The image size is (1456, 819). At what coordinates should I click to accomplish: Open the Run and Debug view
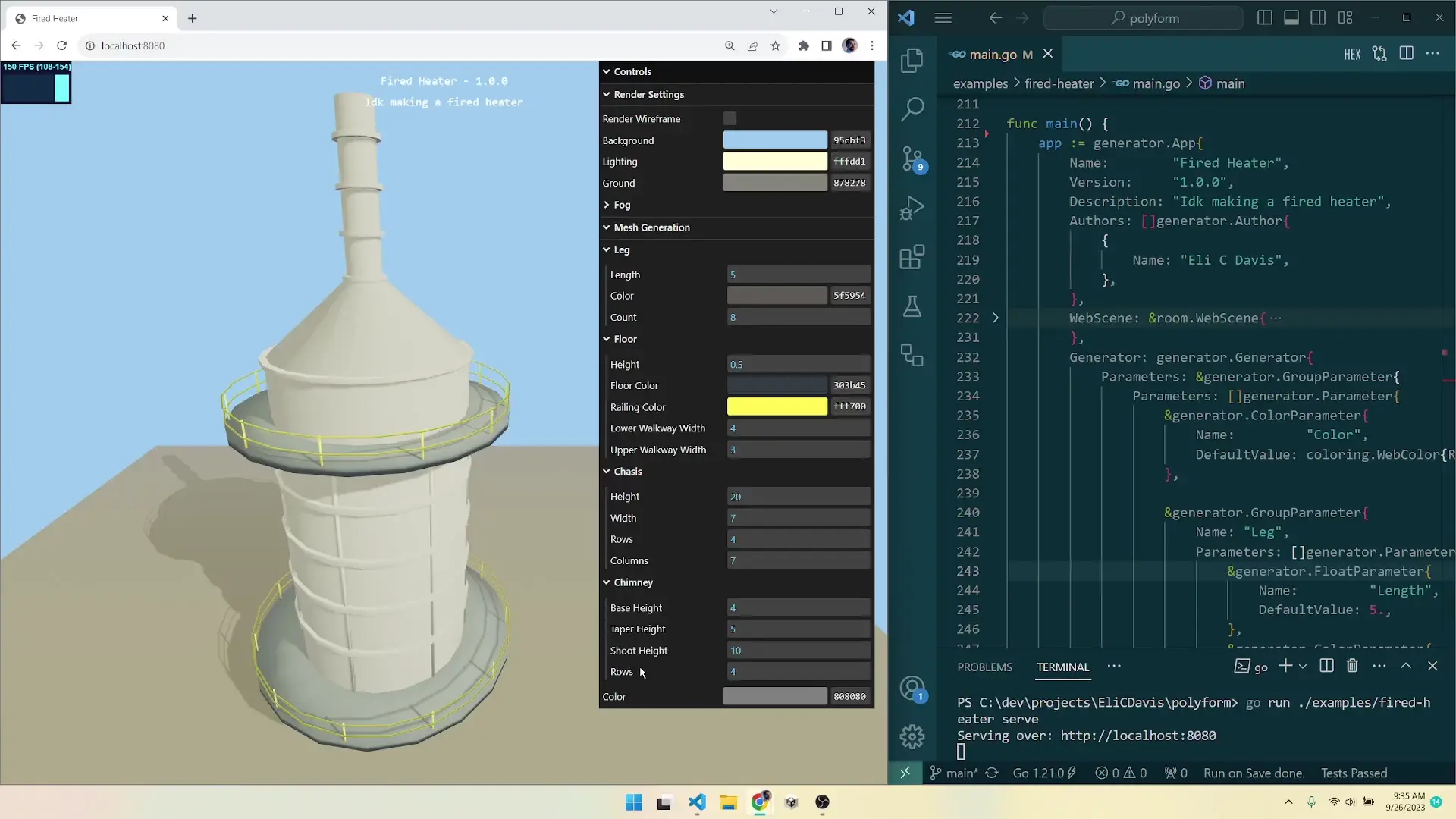coord(912,208)
